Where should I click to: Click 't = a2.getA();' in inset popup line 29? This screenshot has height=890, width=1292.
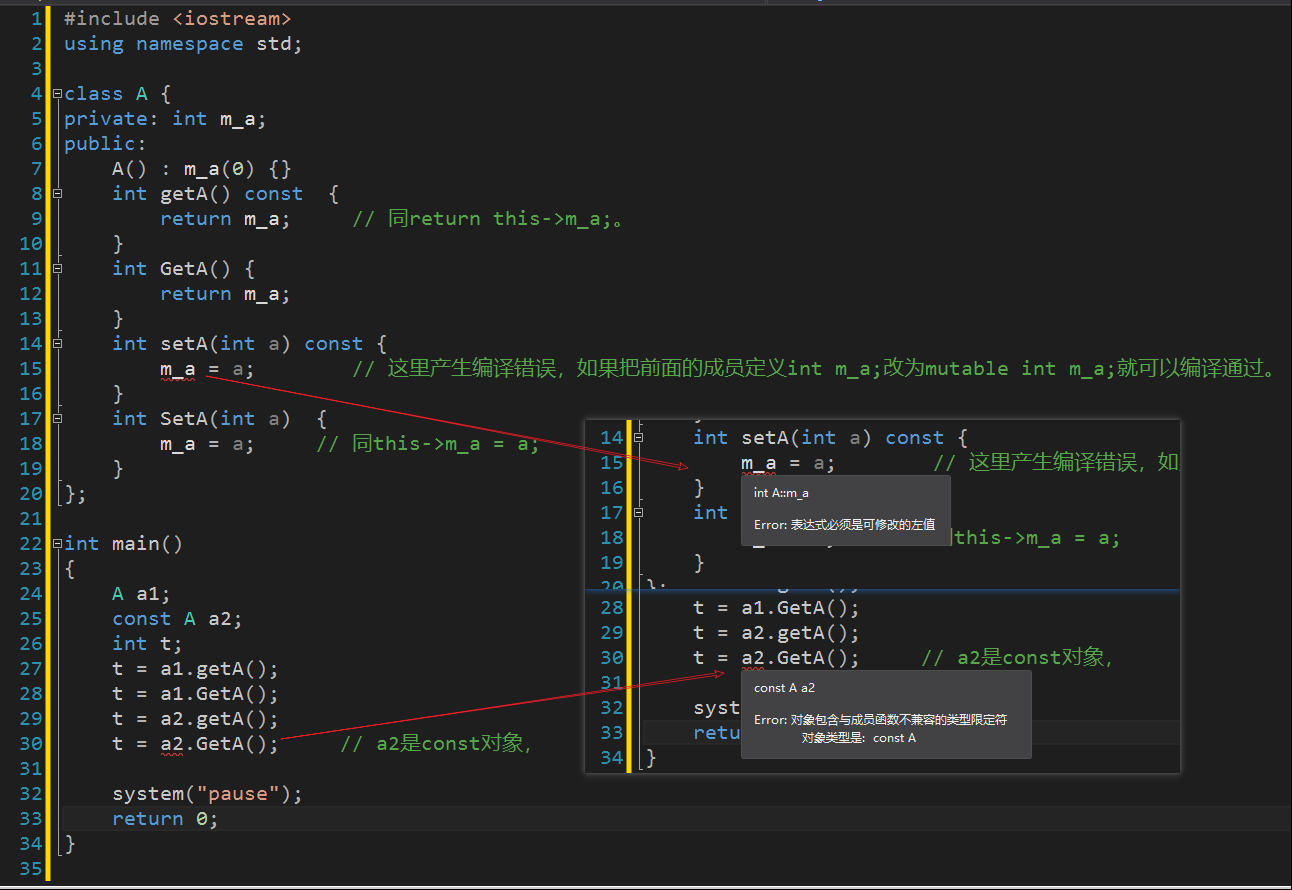coord(777,632)
